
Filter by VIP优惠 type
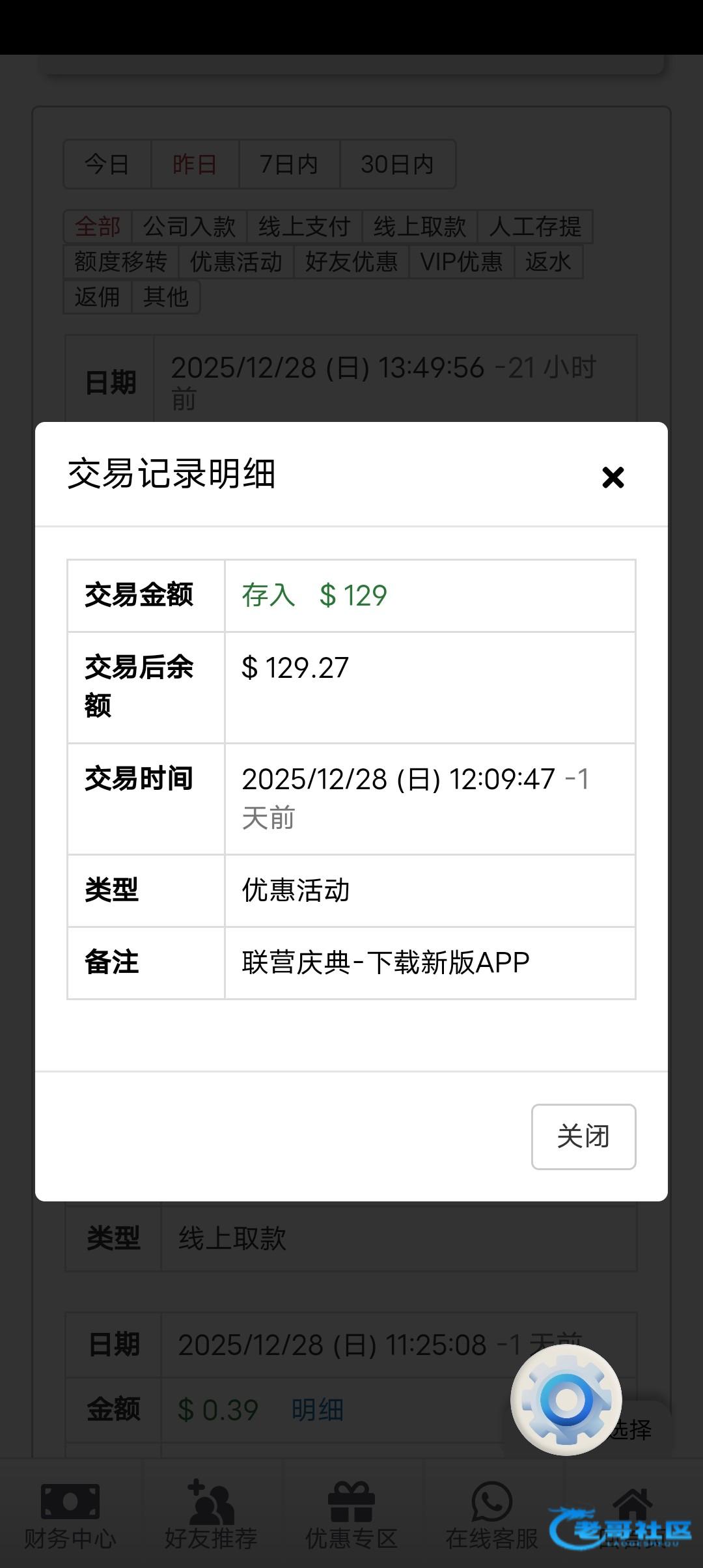[462, 262]
